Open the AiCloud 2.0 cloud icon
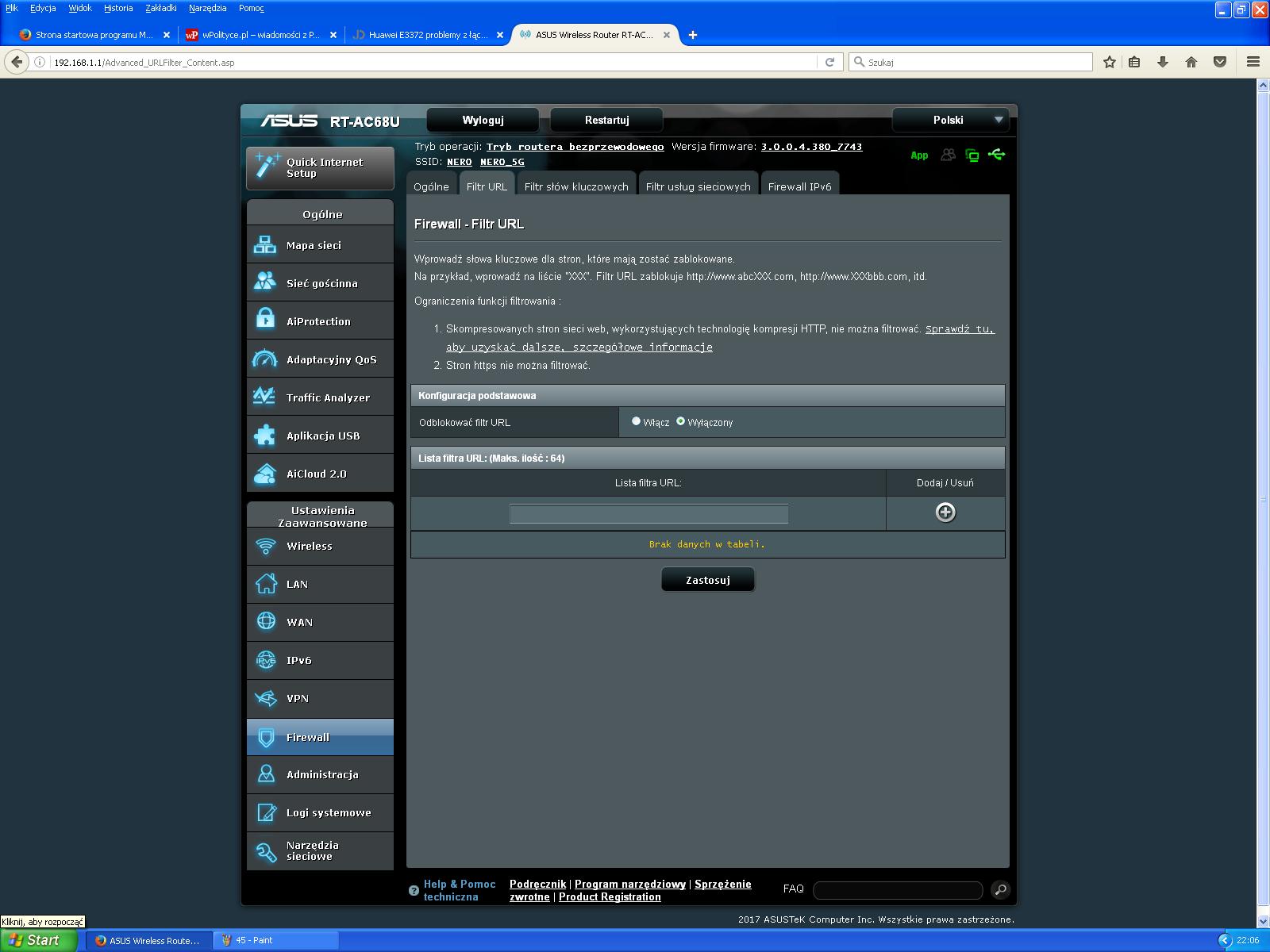This screenshot has width=1270, height=952. coord(265,474)
